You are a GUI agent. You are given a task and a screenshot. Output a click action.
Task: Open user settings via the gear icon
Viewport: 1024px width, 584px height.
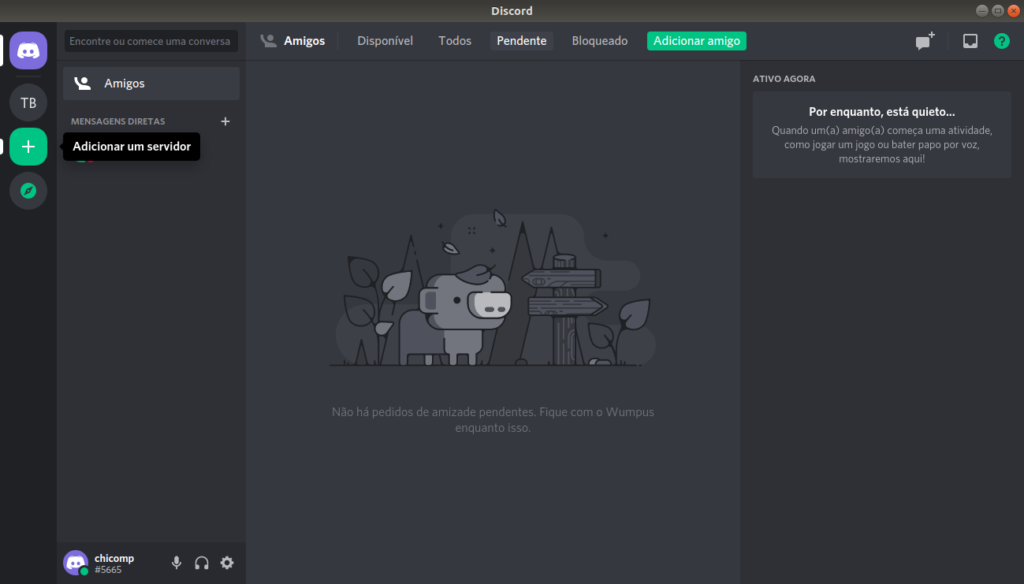point(226,562)
